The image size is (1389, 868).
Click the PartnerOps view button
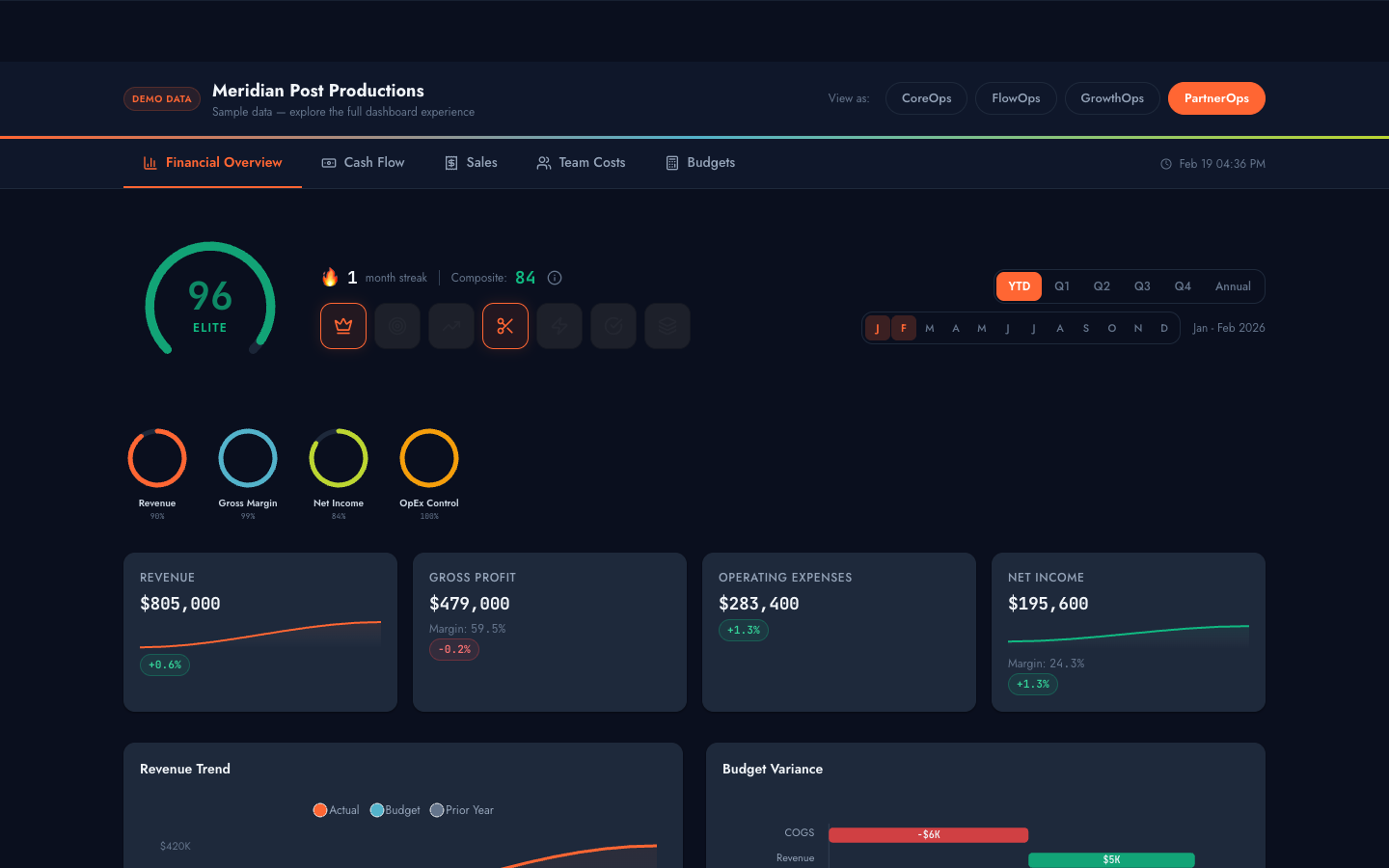coord(1216,98)
